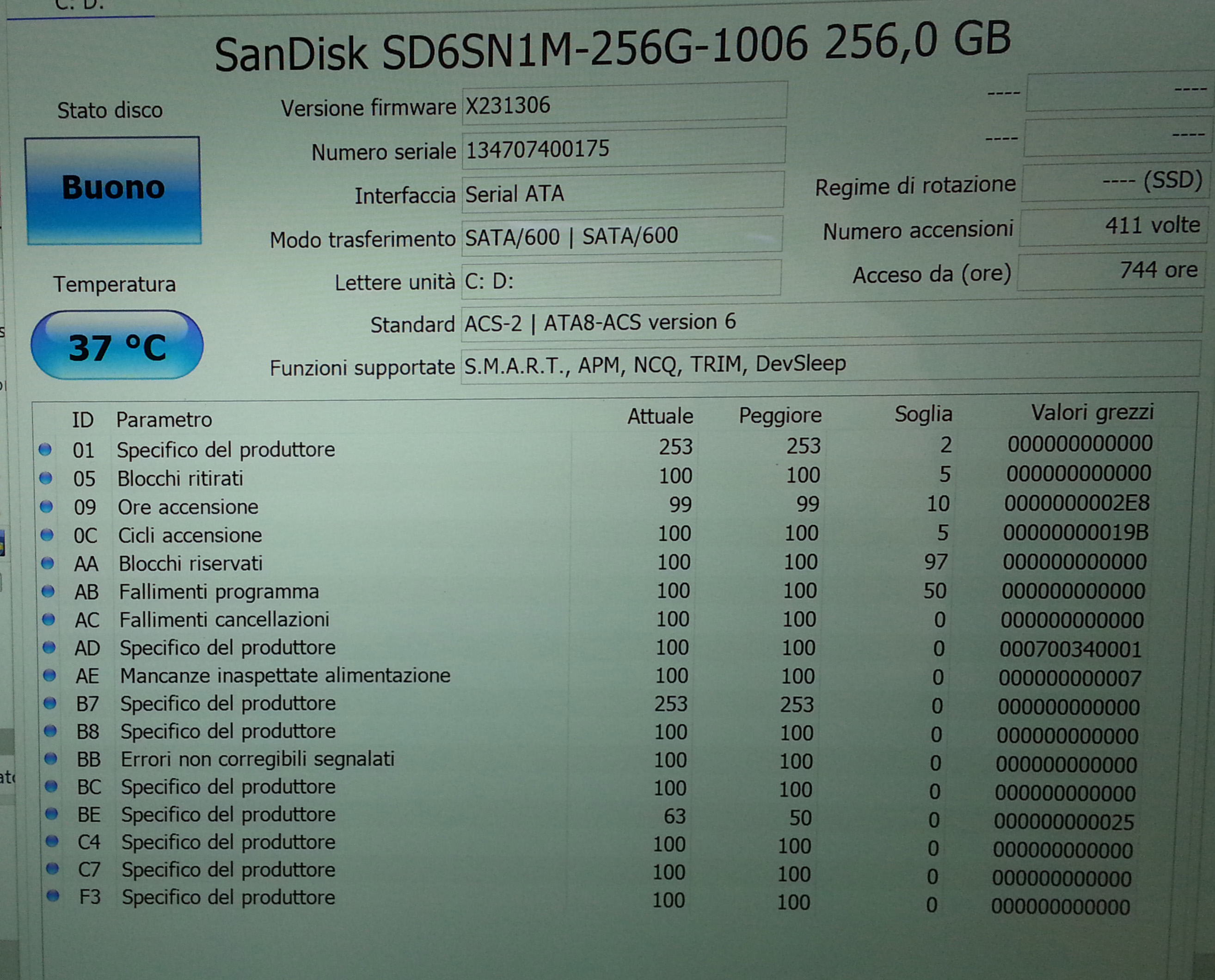
Task: Click the Attuale column header
Action: click(x=660, y=416)
